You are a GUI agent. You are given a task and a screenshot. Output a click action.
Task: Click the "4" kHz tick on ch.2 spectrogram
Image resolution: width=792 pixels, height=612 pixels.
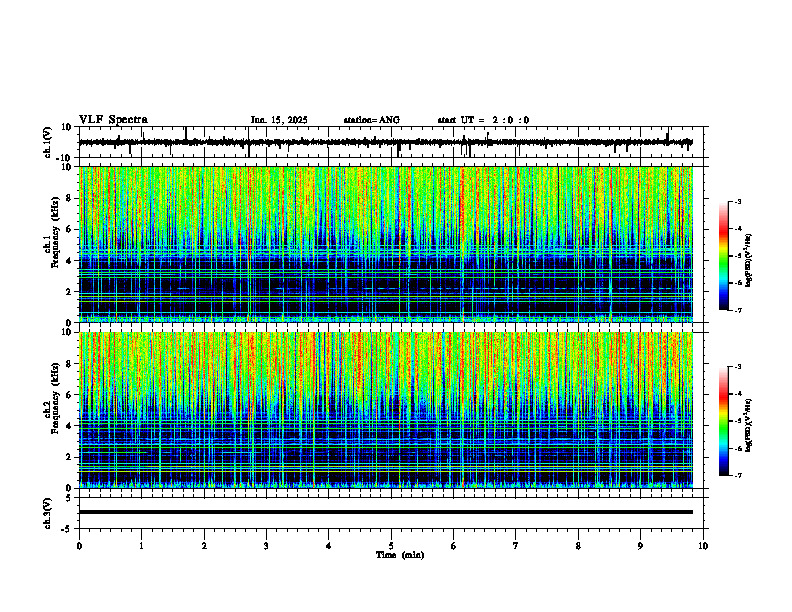coord(70,426)
